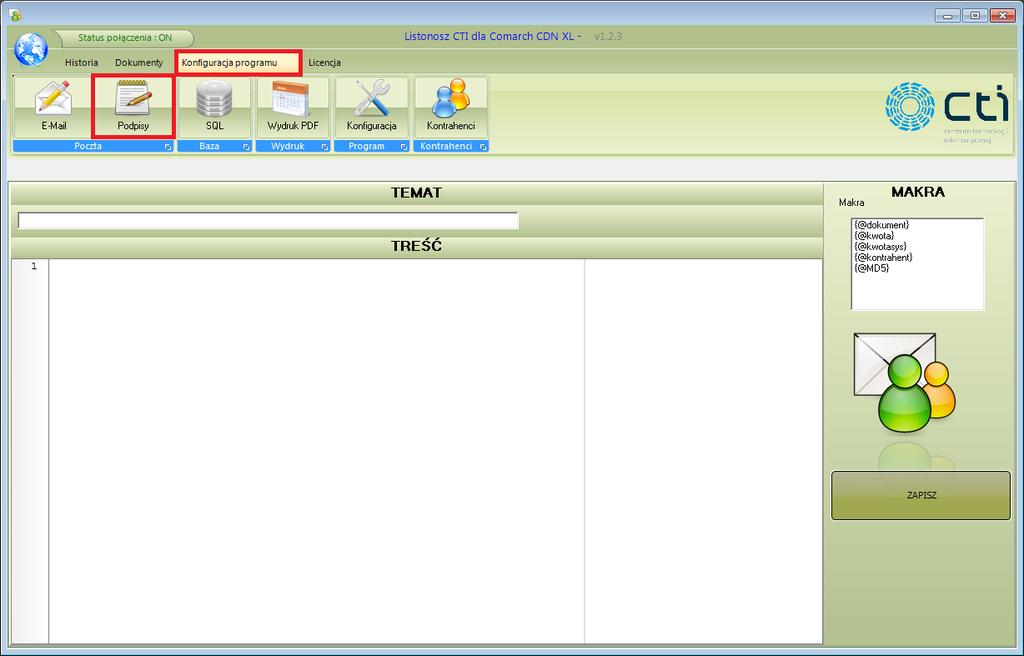
Task: Click the title bar application icon
Action: [x=15, y=14]
